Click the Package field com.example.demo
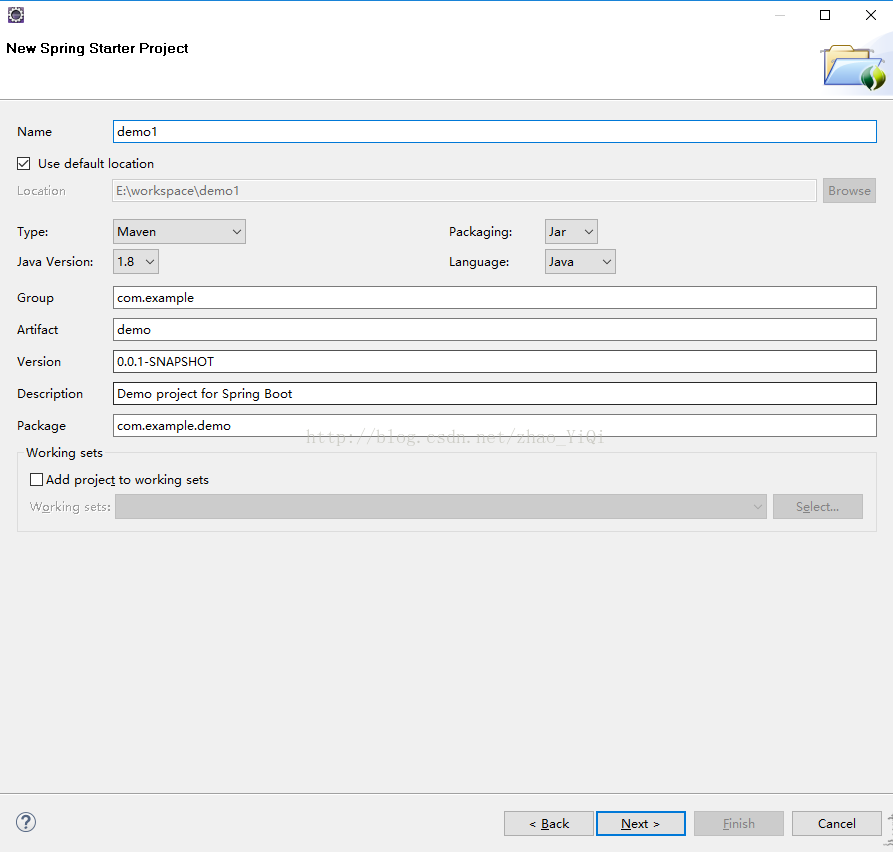The image size is (893, 852). click(494, 425)
